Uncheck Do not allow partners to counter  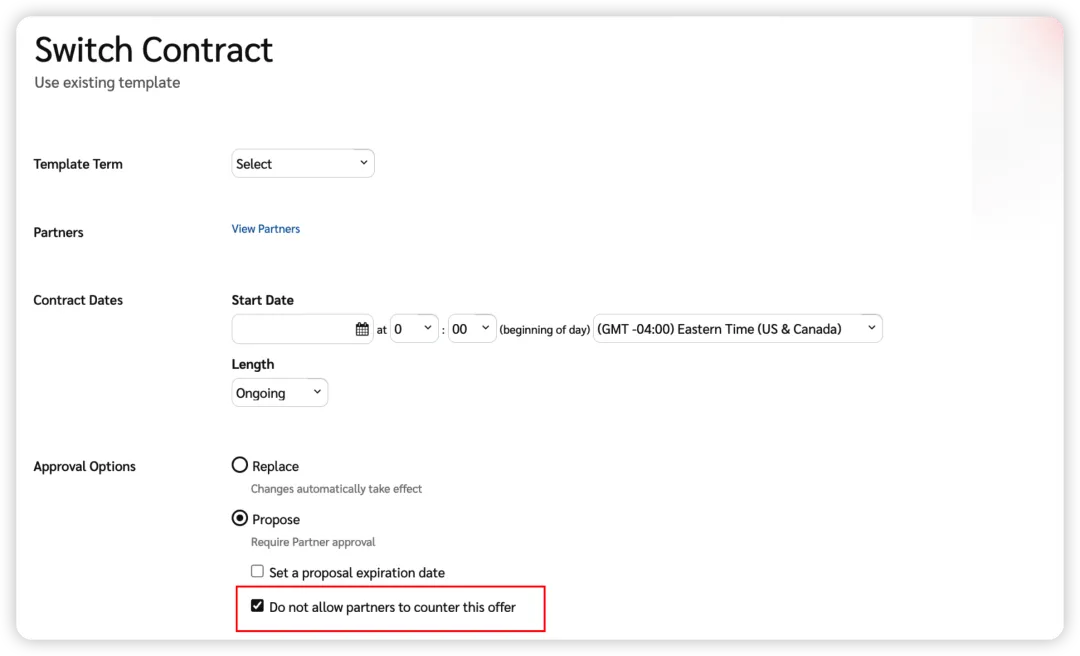coord(257,606)
